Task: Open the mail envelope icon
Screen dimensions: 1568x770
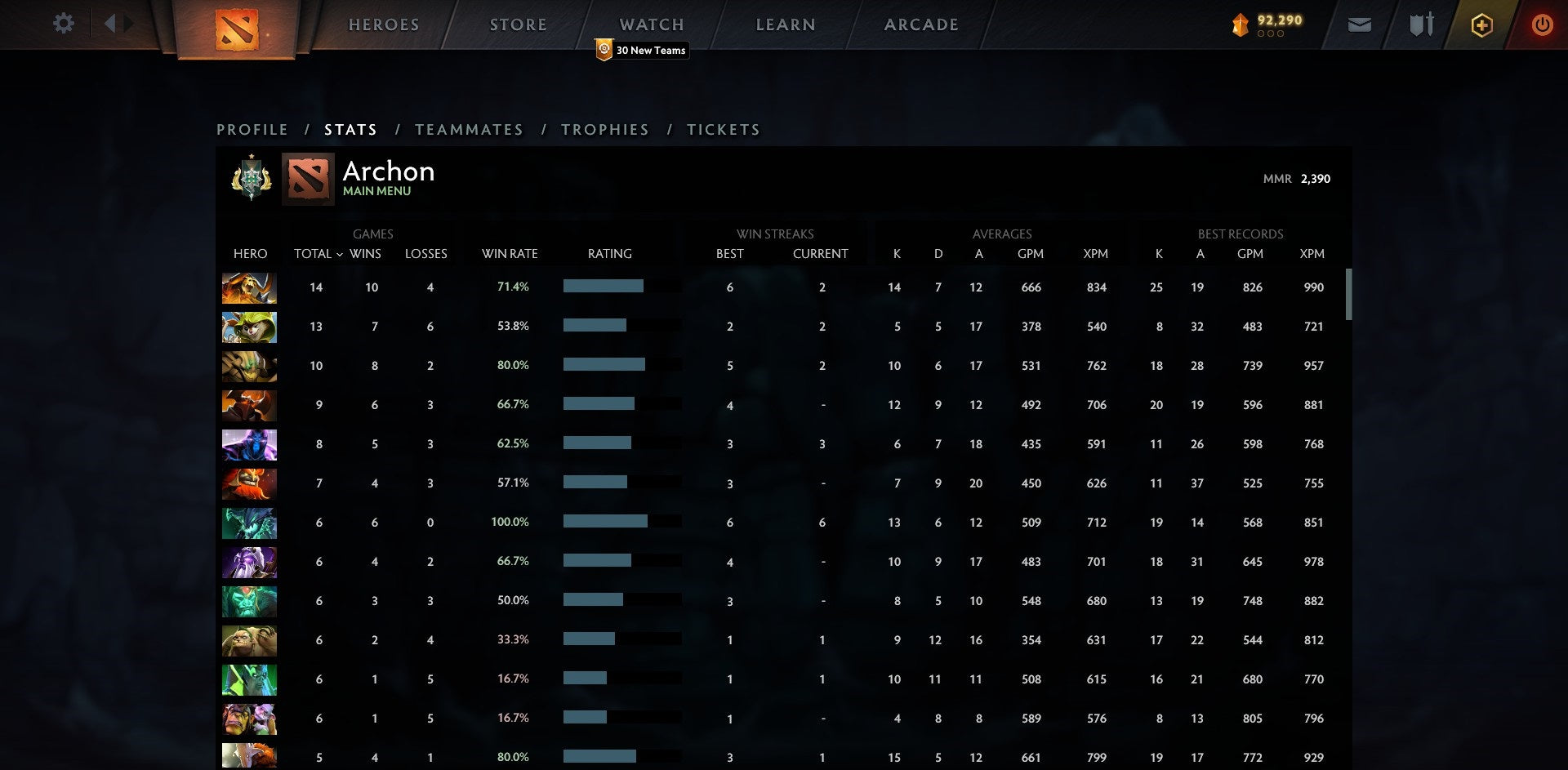Action: coord(1359,25)
